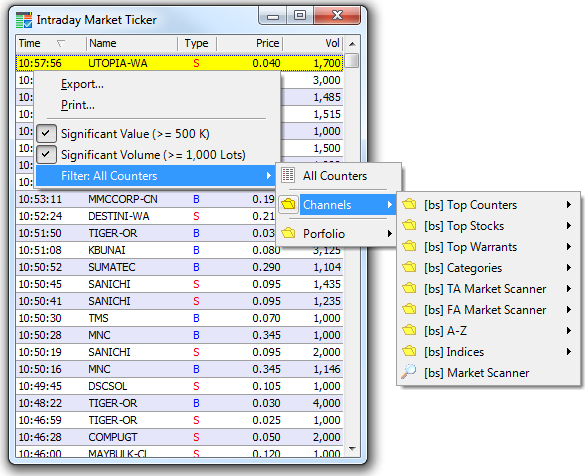Select the DSCSOL row
This screenshot has width=586, height=476.
click(179, 386)
